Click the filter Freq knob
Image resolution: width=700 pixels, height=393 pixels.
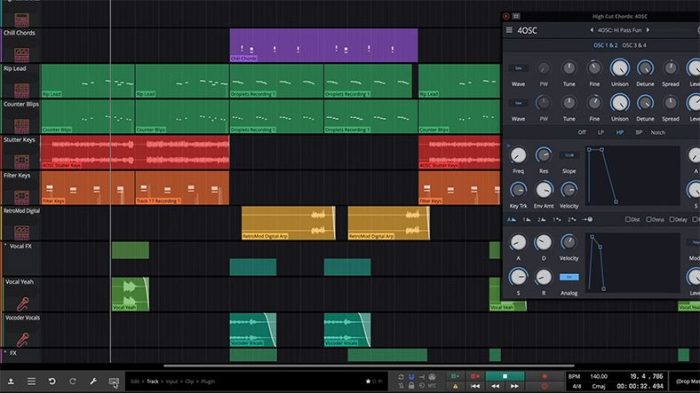[518, 155]
